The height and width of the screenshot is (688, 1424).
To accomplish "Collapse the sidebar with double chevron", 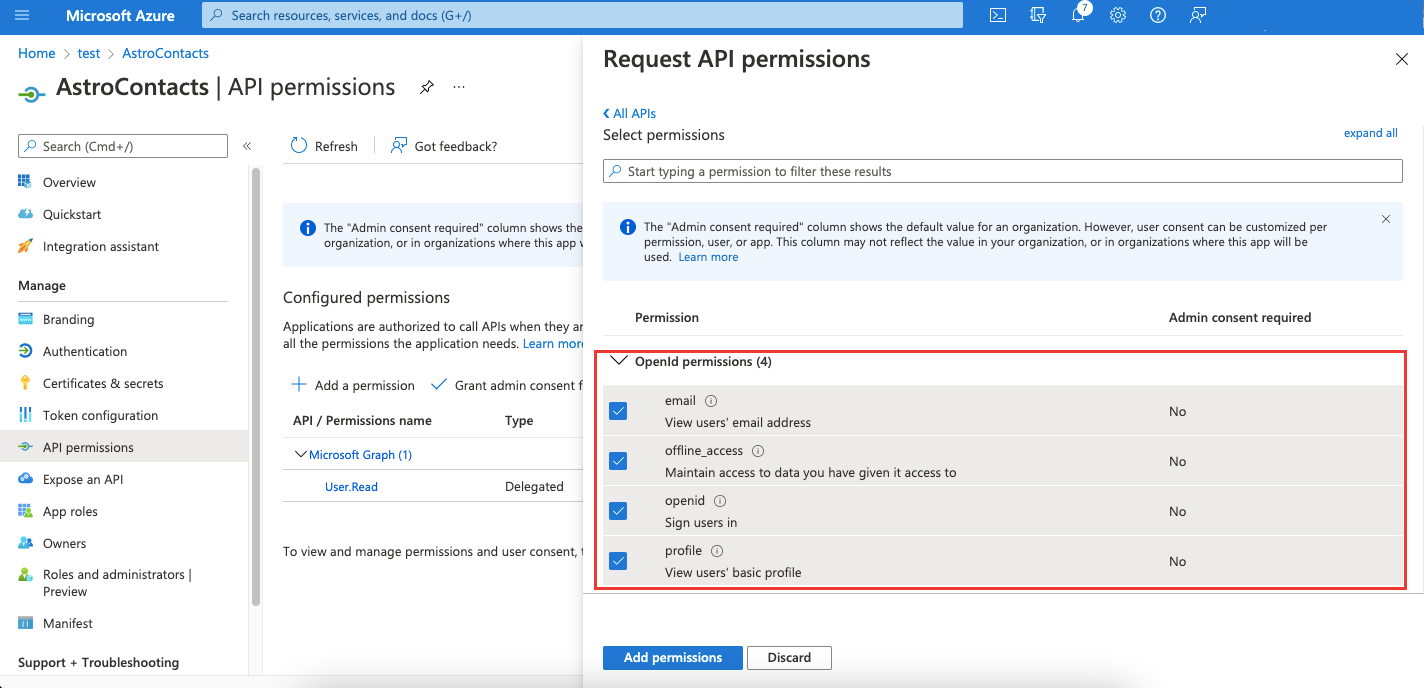I will (x=247, y=146).
